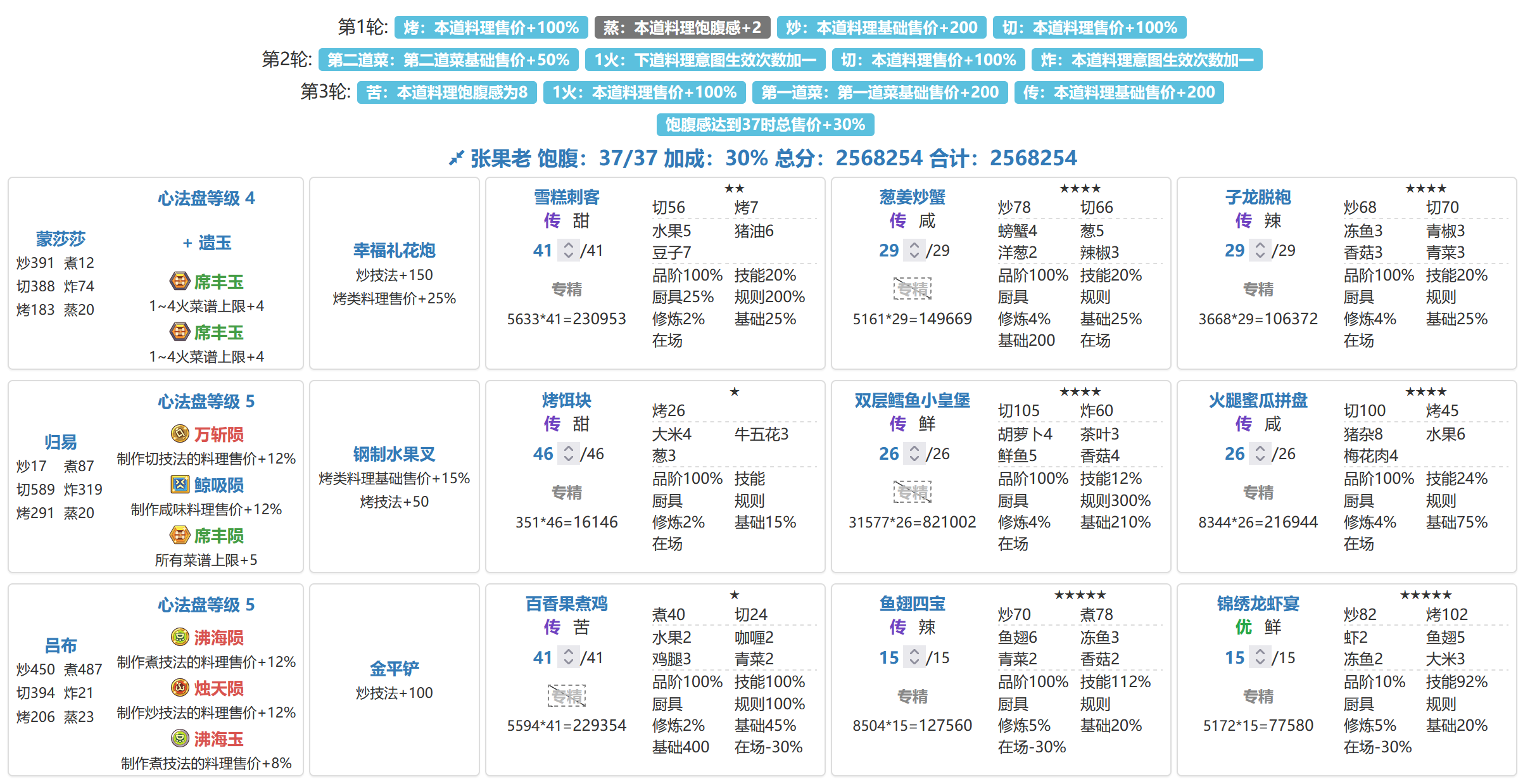Click 鲸吸陨 blue amber icon

click(180, 484)
